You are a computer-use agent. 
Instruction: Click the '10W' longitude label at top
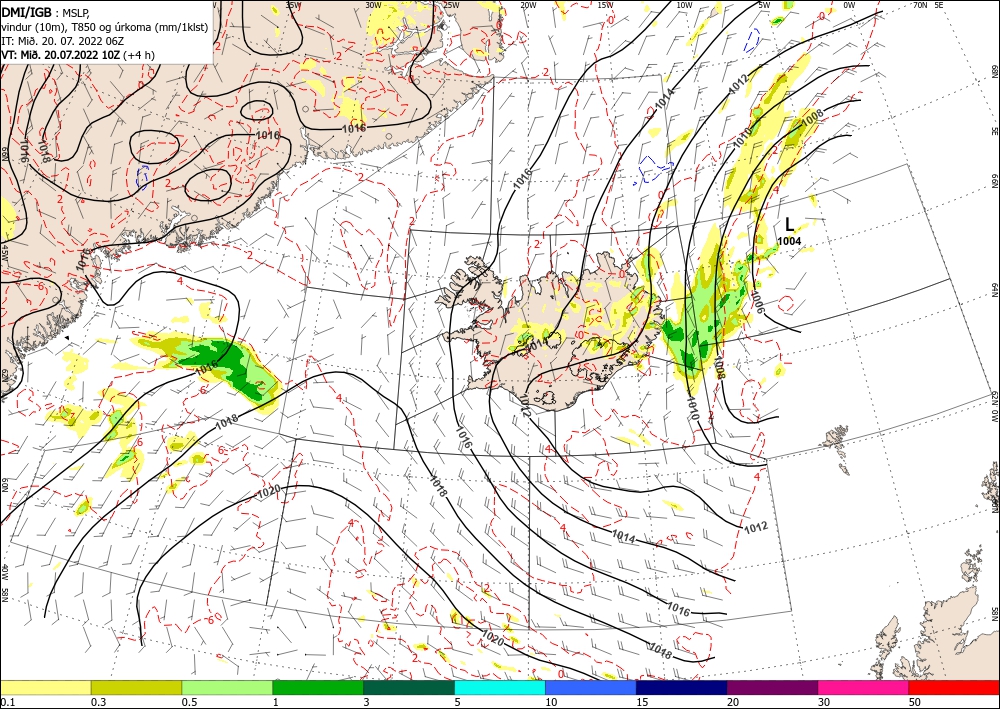tap(684, 4)
